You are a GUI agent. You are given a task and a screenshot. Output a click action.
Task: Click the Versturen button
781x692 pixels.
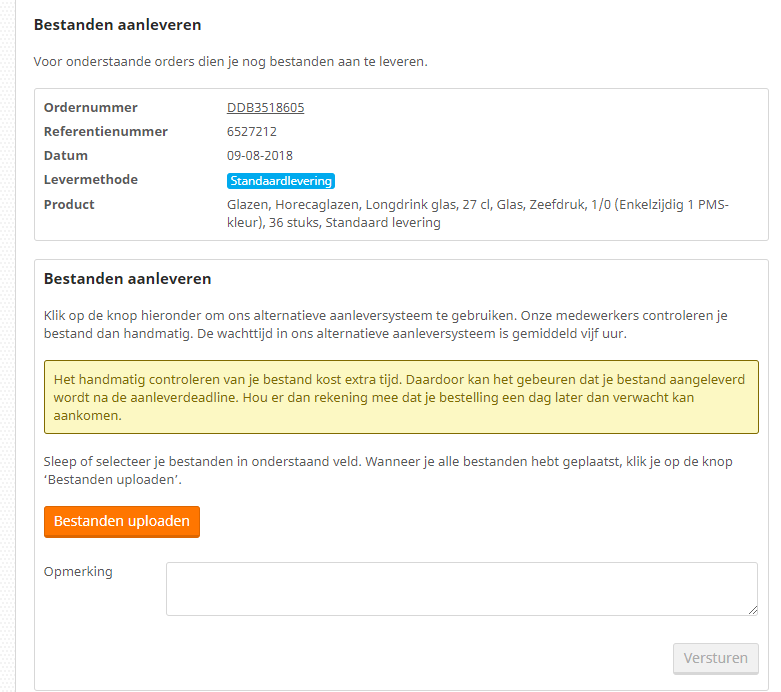coord(715,658)
